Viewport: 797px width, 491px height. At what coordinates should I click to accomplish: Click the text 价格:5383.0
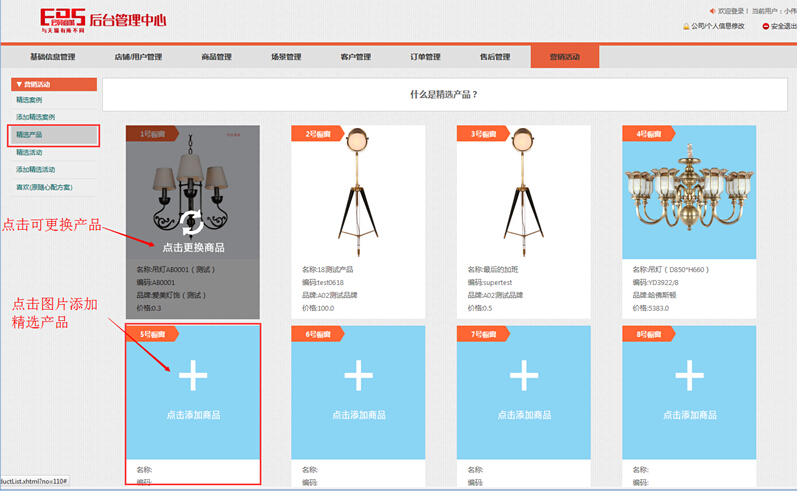(651, 308)
